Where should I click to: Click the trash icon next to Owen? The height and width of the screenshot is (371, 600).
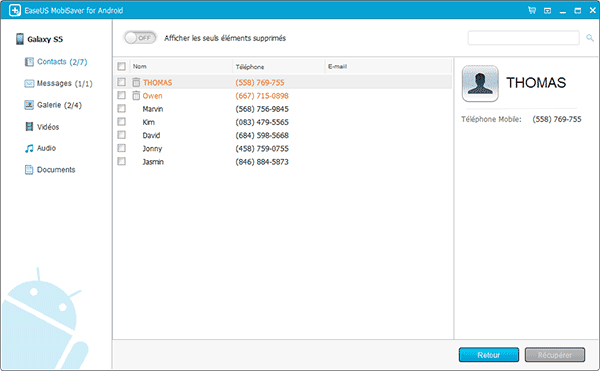(136, 95)
